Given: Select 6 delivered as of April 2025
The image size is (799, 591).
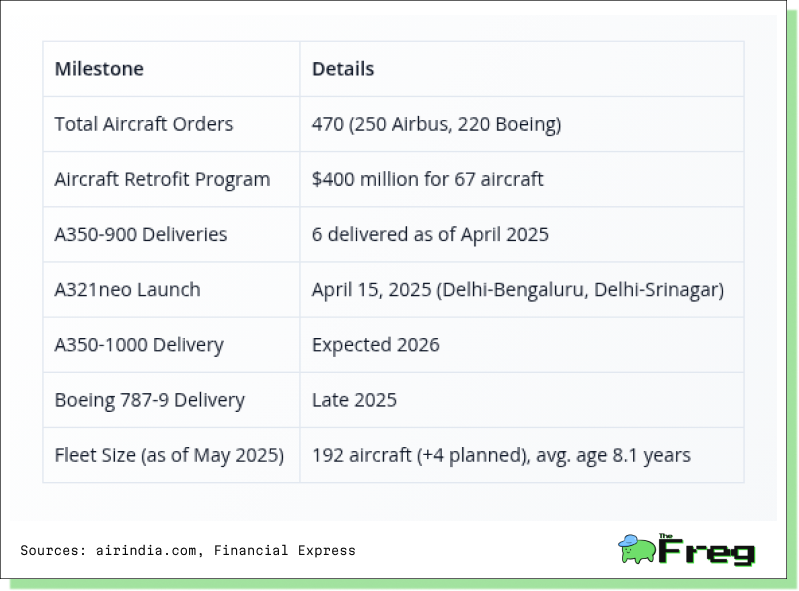Looking at the screenshot, I should [430, 234].
